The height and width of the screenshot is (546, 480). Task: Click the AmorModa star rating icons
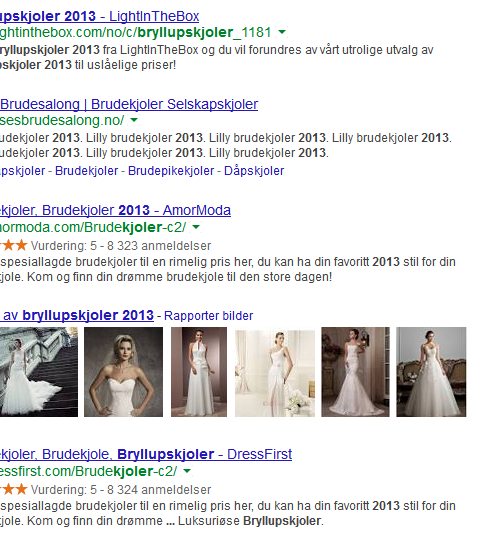[x=14, y=245]
